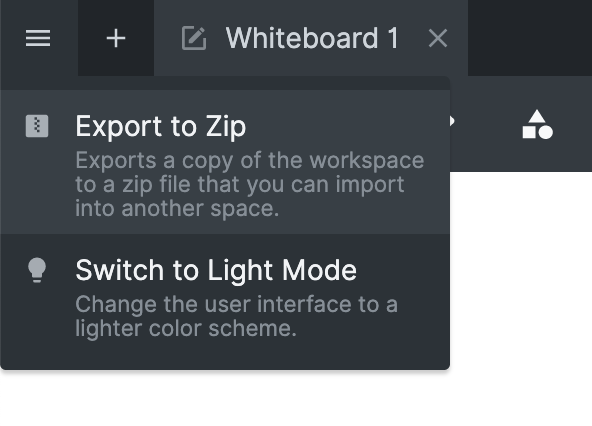The height and width of the screenshot is (426, 592).
Task: Choose the Export to Zip menu entry
Action: click(225, 162)
